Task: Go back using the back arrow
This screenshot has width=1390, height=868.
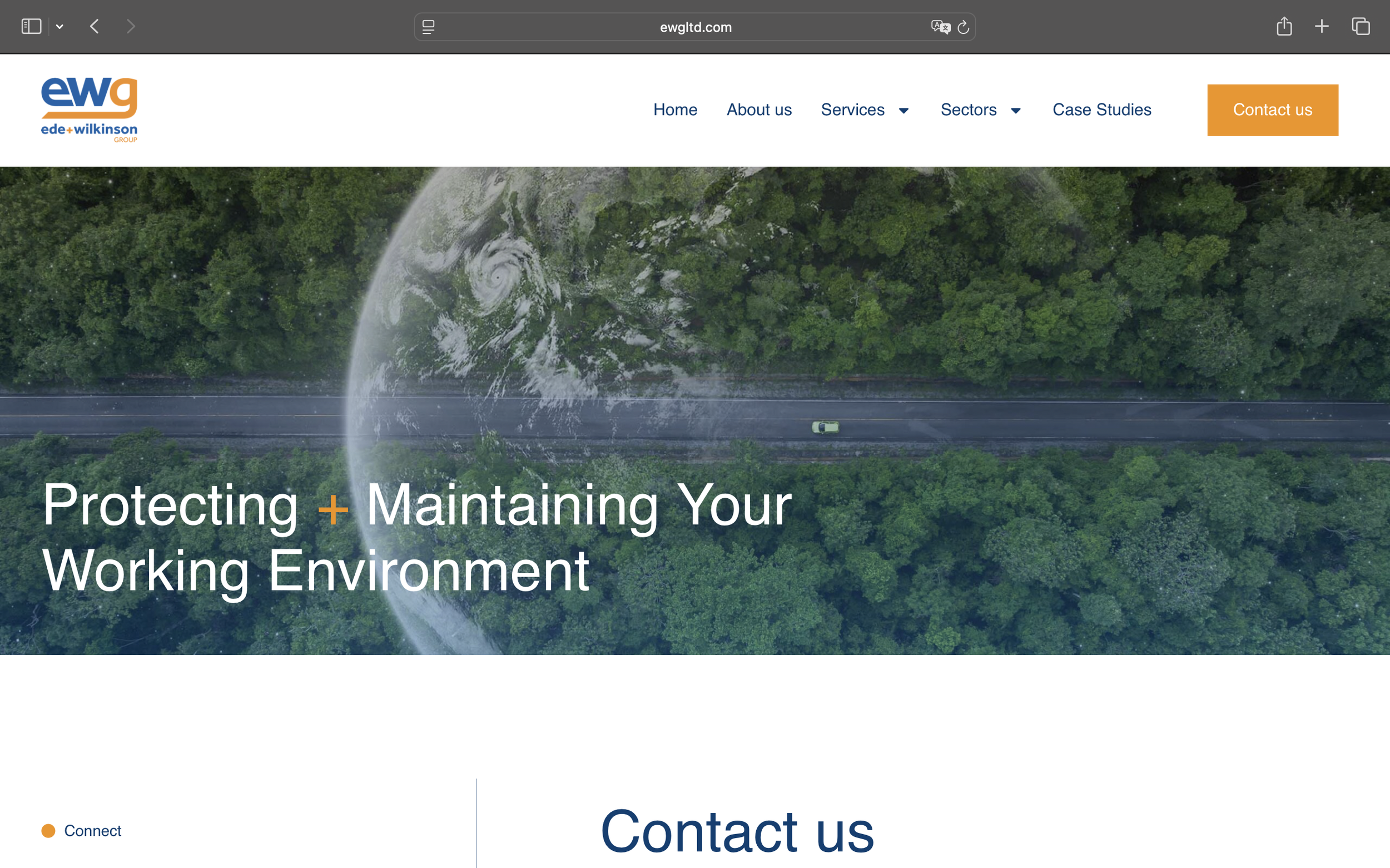Action: (95, 26)
